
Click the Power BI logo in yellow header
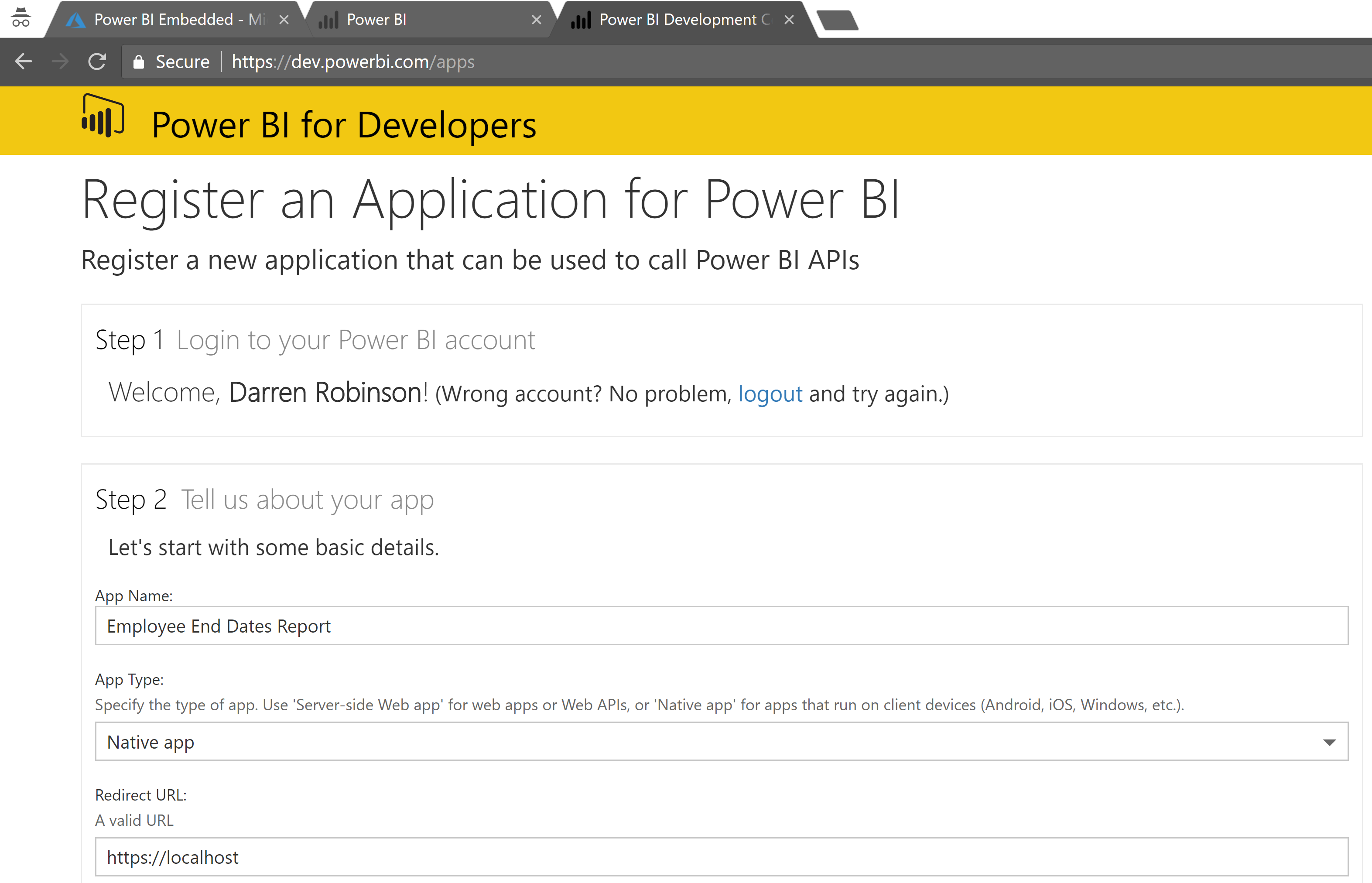click(103, 115)
